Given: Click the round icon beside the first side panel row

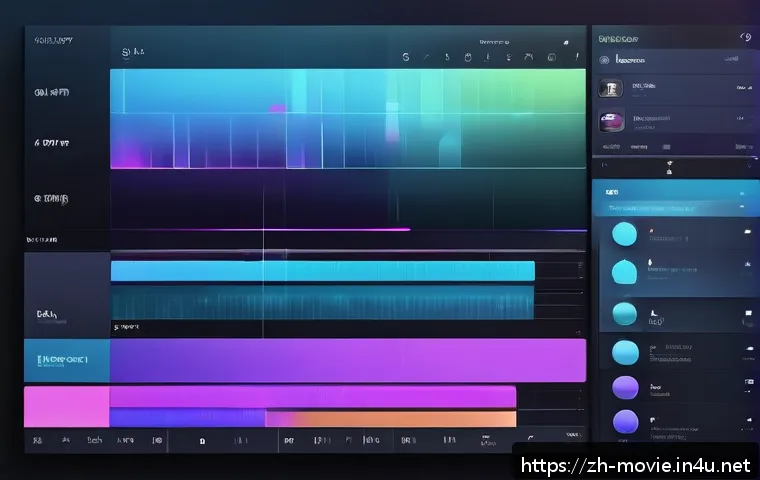Looking at the screenshot, I should tap(604, 60).
